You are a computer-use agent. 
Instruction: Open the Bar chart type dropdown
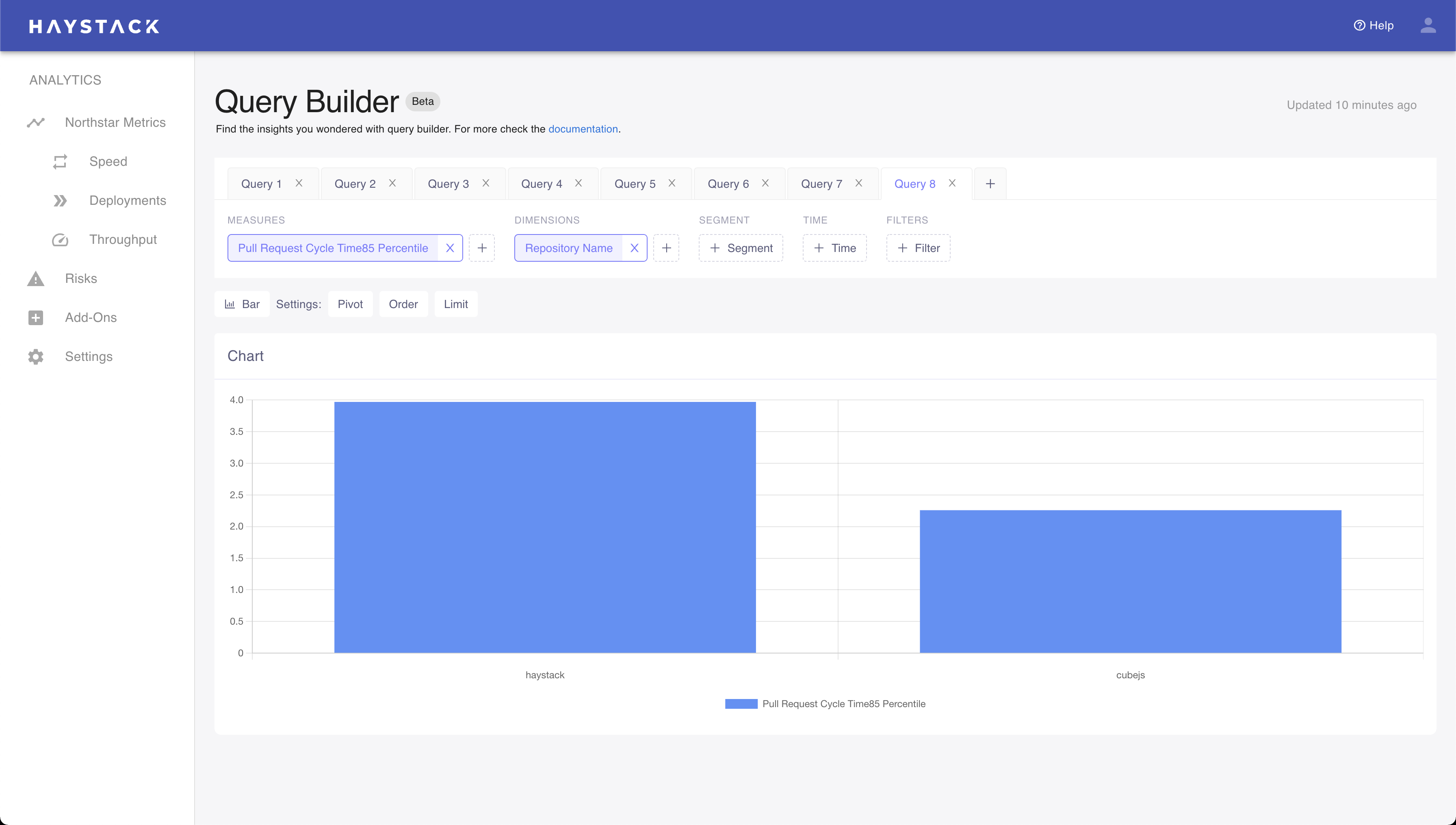(x=243, y=304)
